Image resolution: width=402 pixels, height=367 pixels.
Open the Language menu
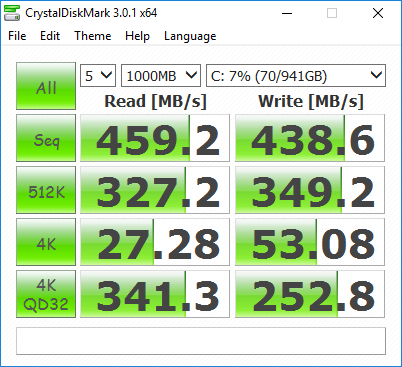click(190, 36)
